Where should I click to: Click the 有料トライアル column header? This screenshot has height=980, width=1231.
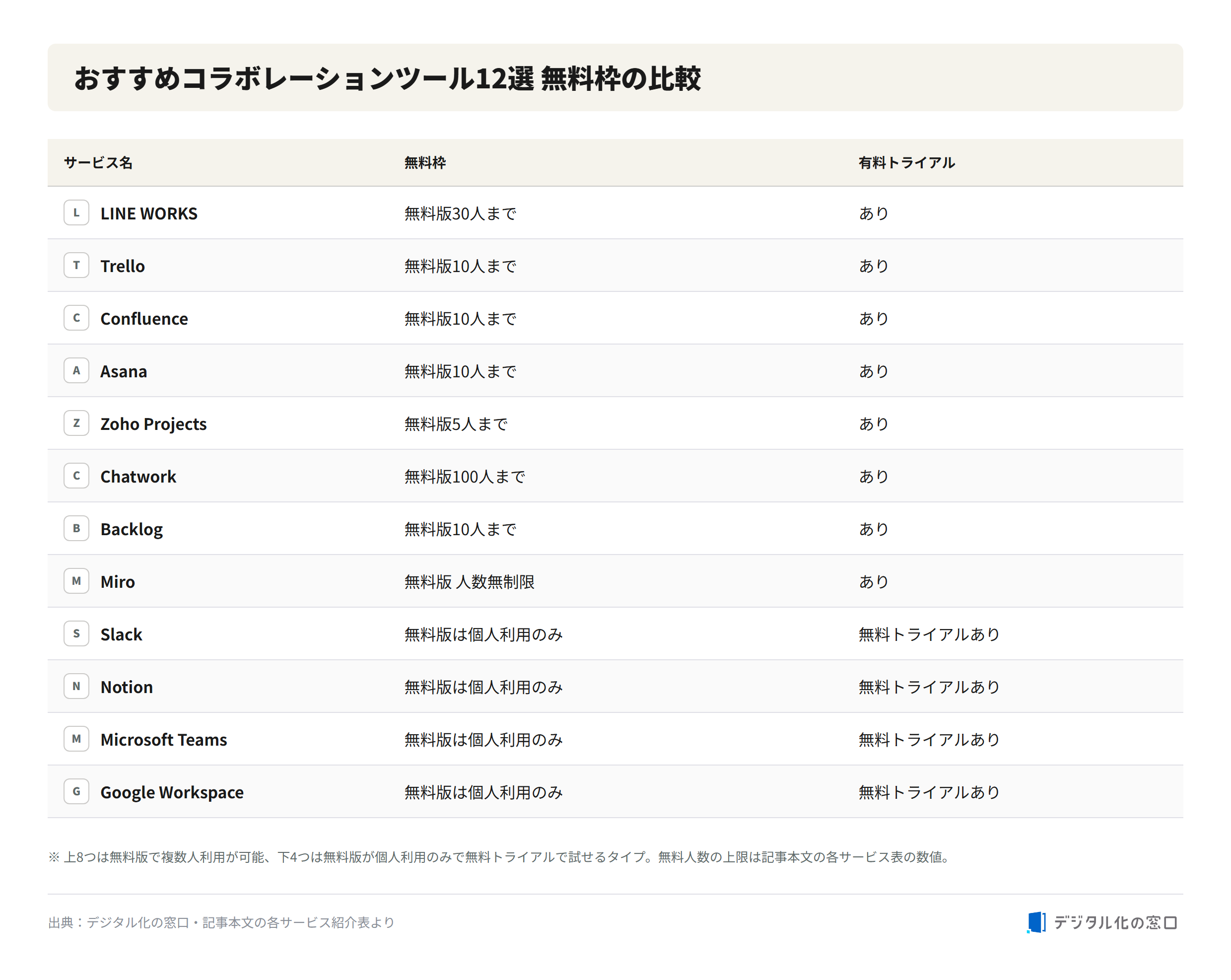pos(906,162)
